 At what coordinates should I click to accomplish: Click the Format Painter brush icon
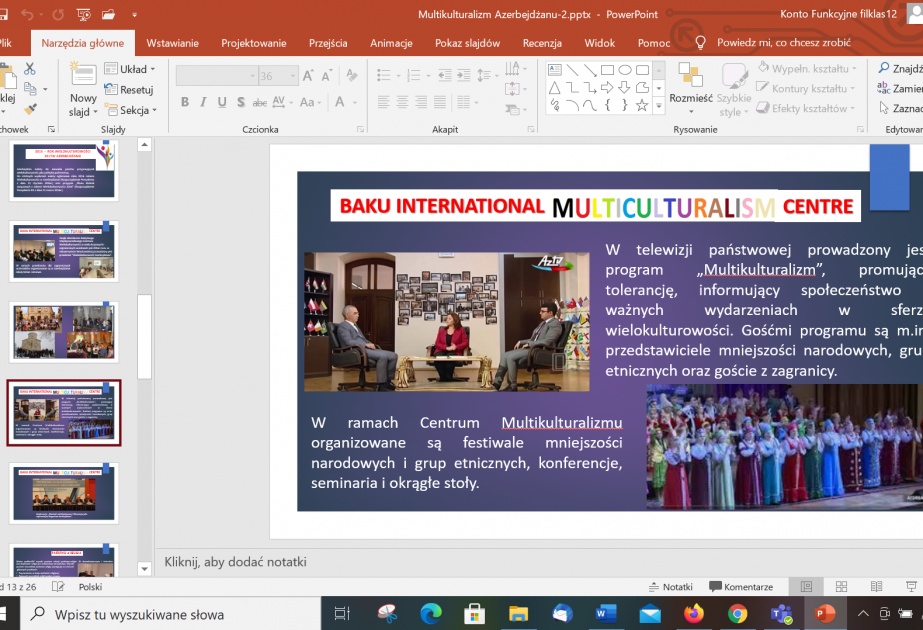tap(30, 109)
